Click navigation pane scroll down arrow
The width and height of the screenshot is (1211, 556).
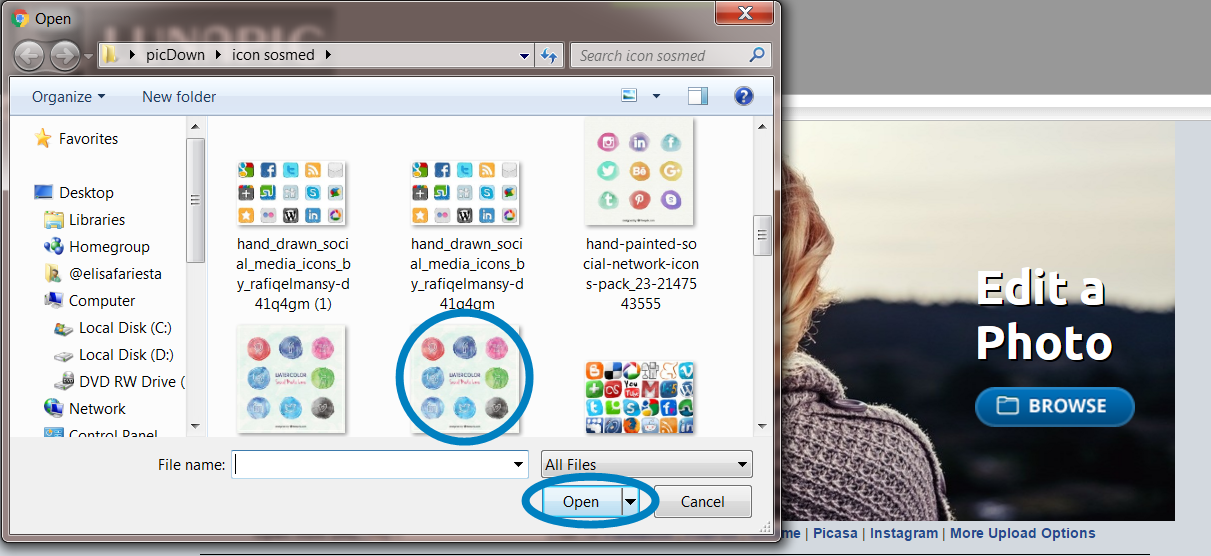click(x=196, y=425)
